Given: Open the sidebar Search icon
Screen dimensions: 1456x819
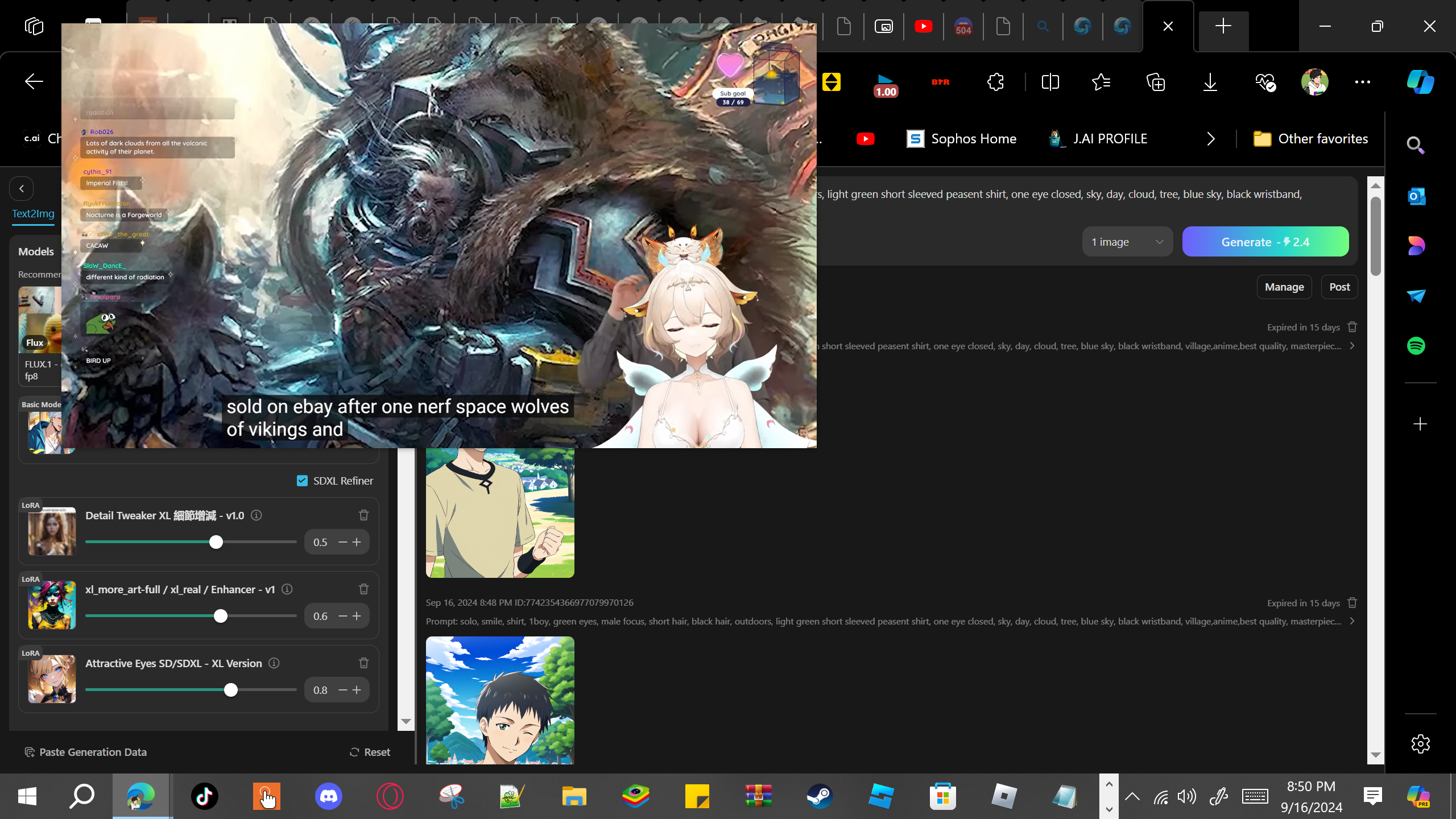Looking at the screenshot, I should coord(1416,146).
